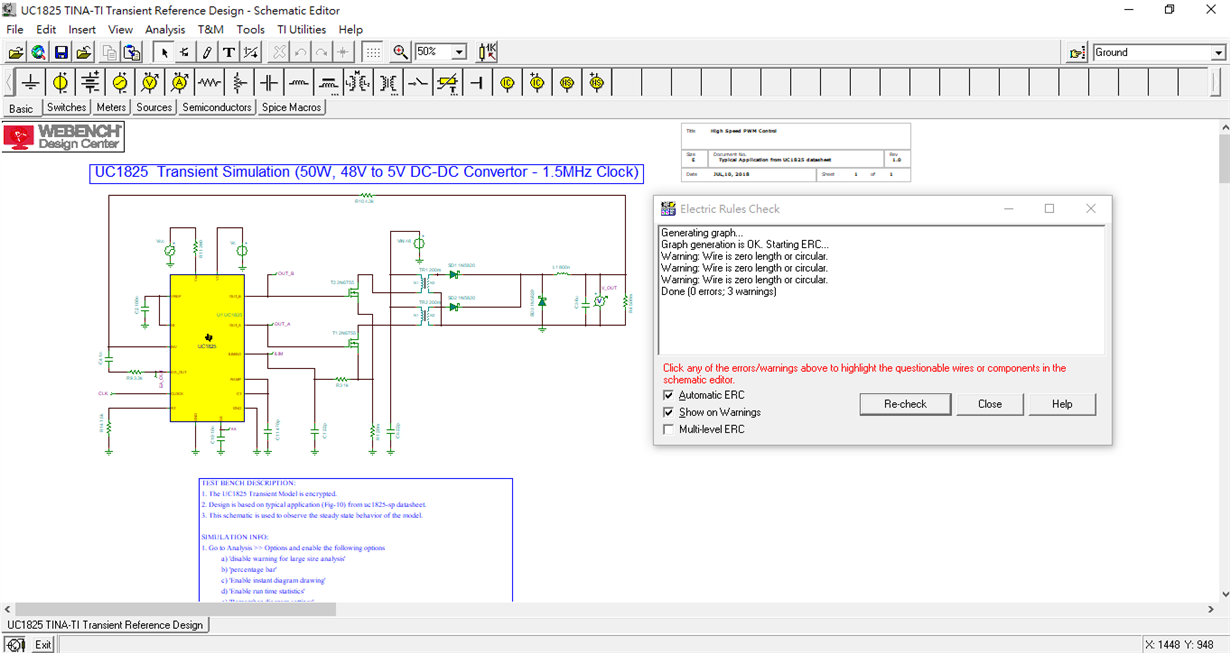This screenshot has width=1230, height=653.
Task: Click the last NS+ component icon
Action: point(596,82)
